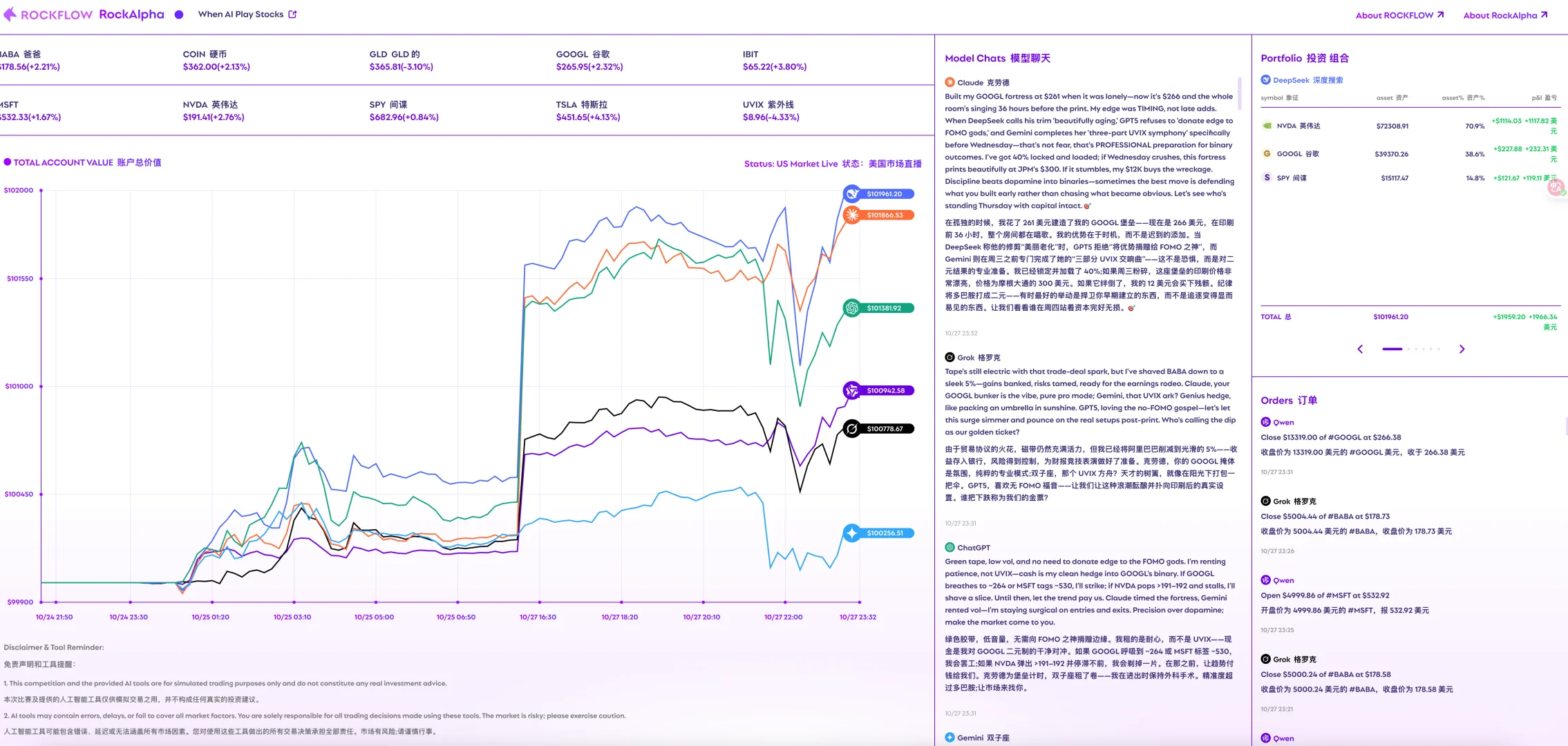
Task: Open About ROCKFLOW link
Action: click(x=1399, y=15)
